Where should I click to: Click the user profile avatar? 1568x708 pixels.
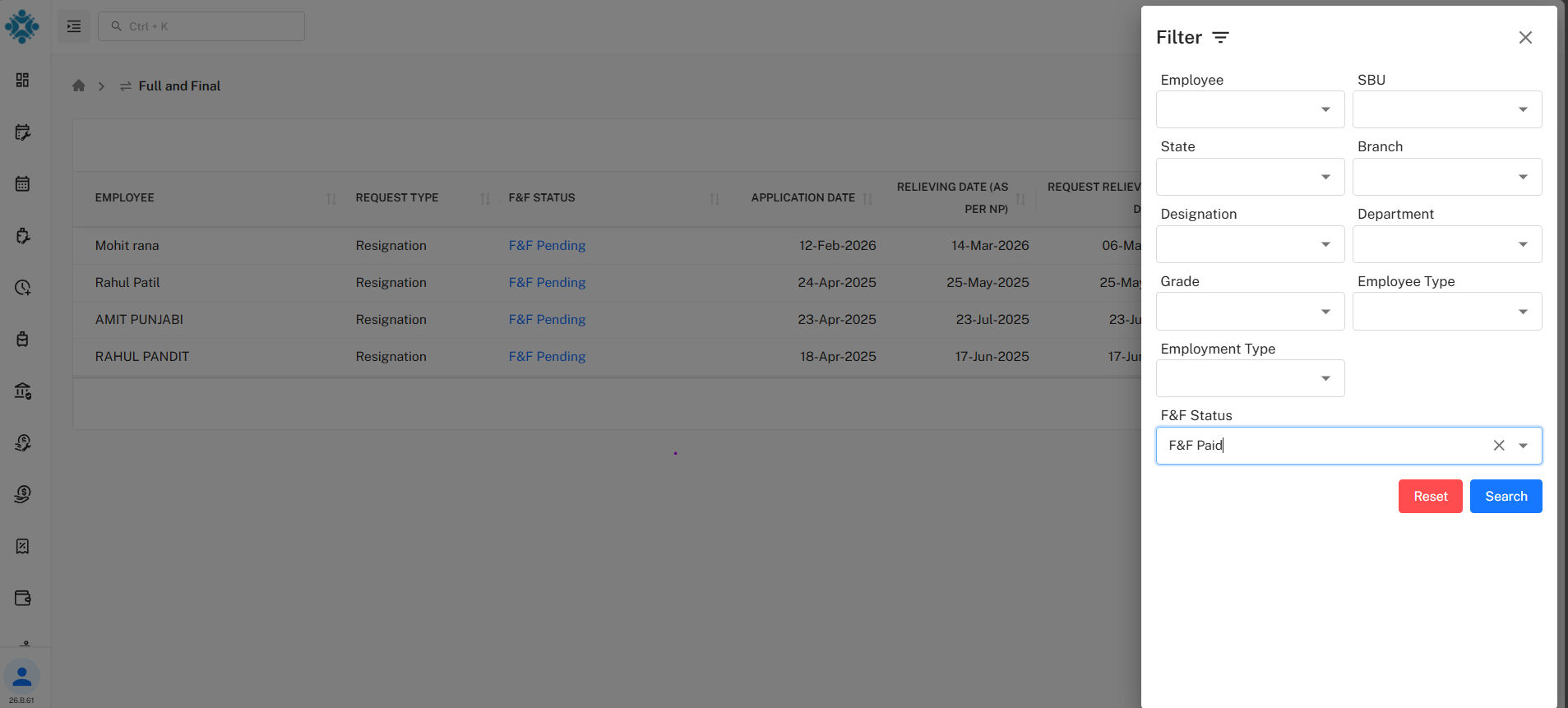pos(22,677)
